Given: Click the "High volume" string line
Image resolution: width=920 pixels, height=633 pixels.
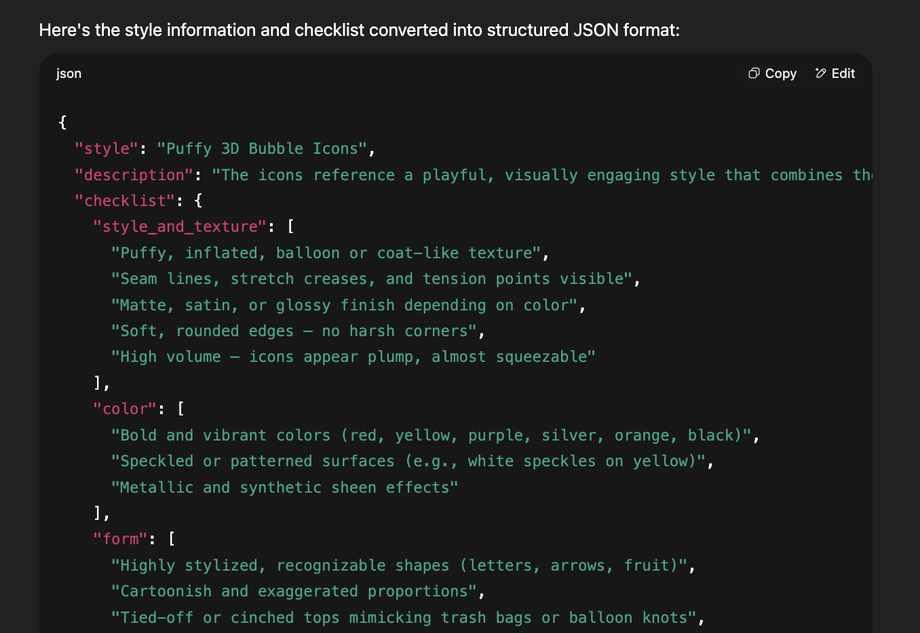Looking at the screenshot, I should coord(353,357).
